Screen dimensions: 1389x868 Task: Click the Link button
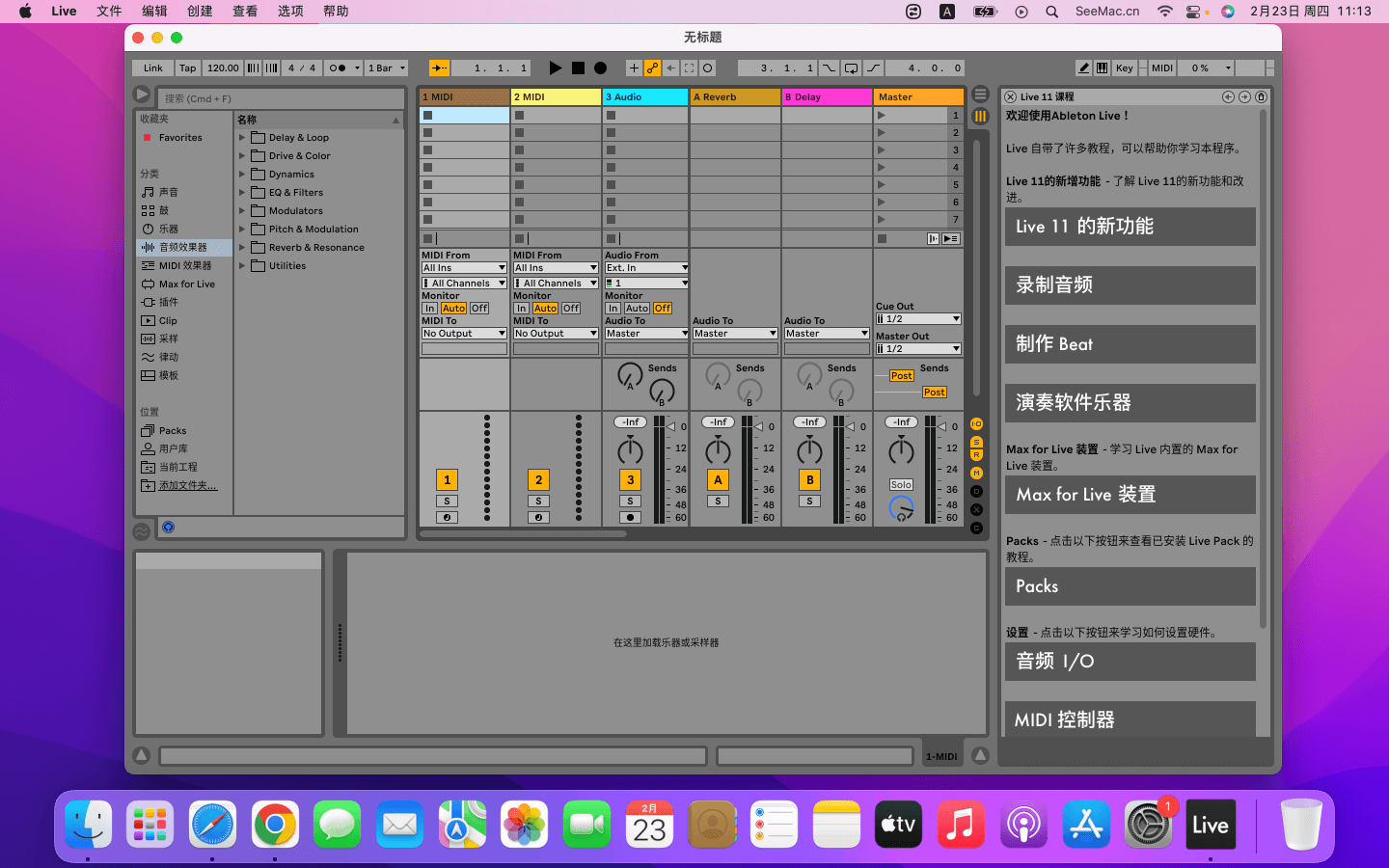point(153,68)
